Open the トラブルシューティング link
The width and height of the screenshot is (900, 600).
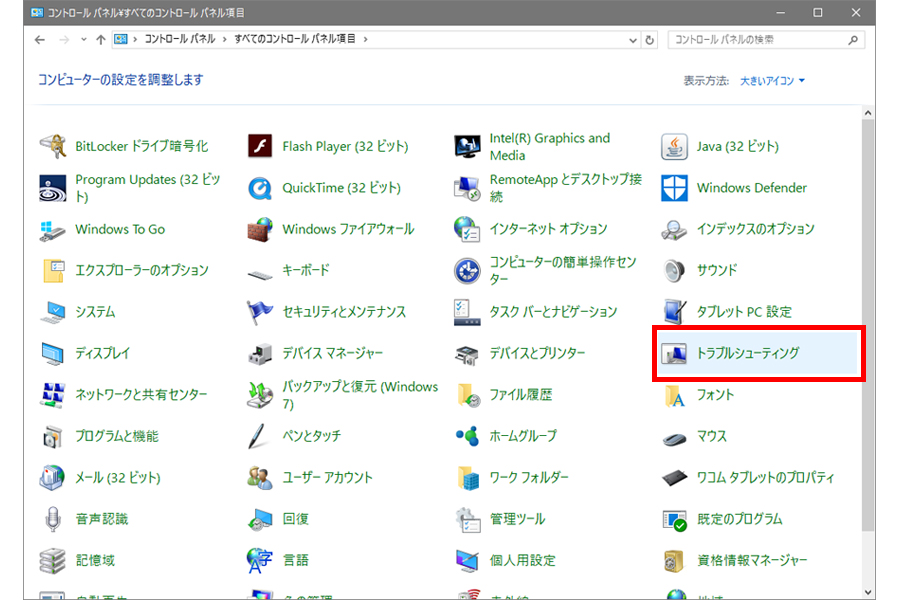pos(748,353)
